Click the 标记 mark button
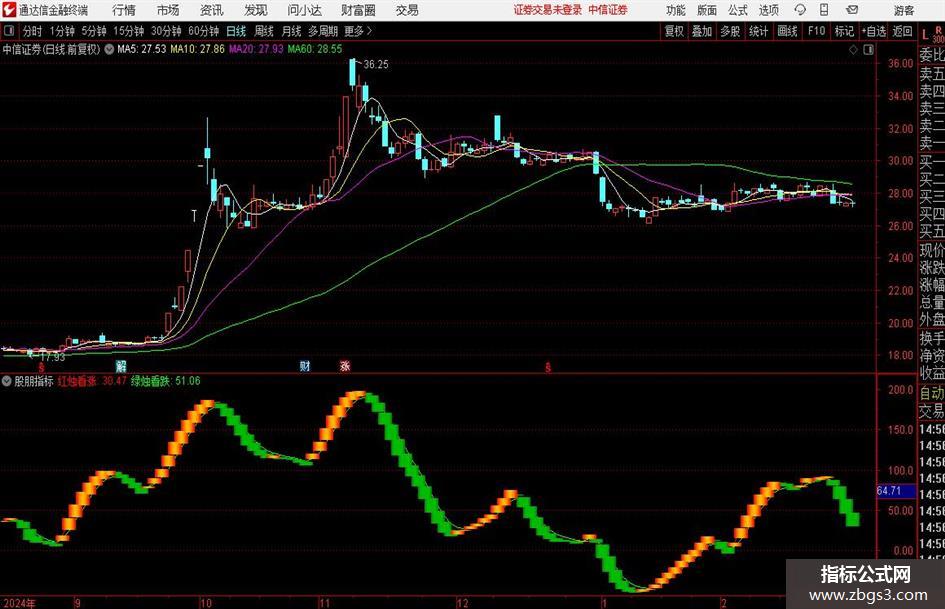Image resolution: width=945 pixels, height=609 pixels. pyautogui.click(x=844, y=31)
